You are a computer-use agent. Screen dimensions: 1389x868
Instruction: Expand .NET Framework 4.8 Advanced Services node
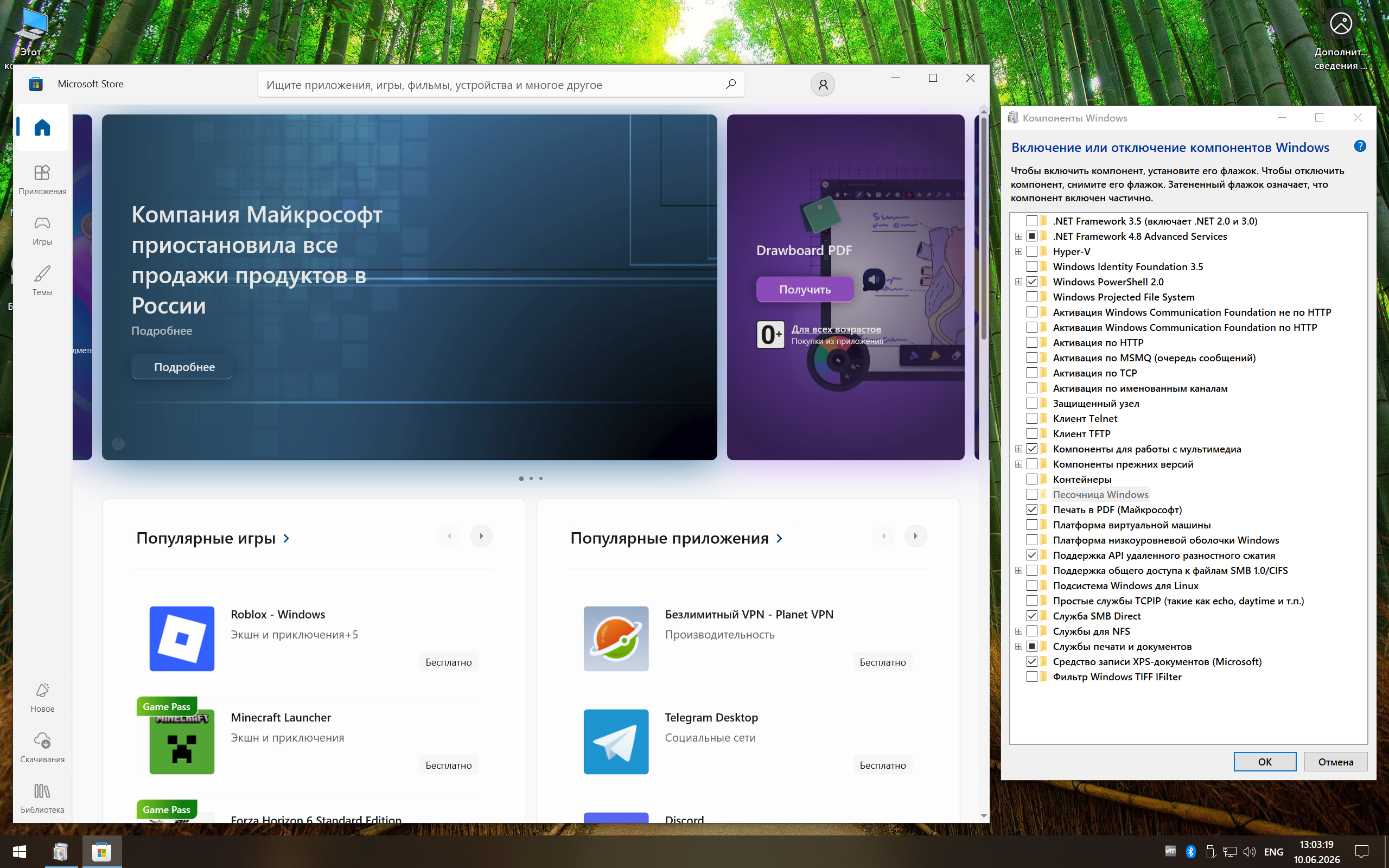1018,237
